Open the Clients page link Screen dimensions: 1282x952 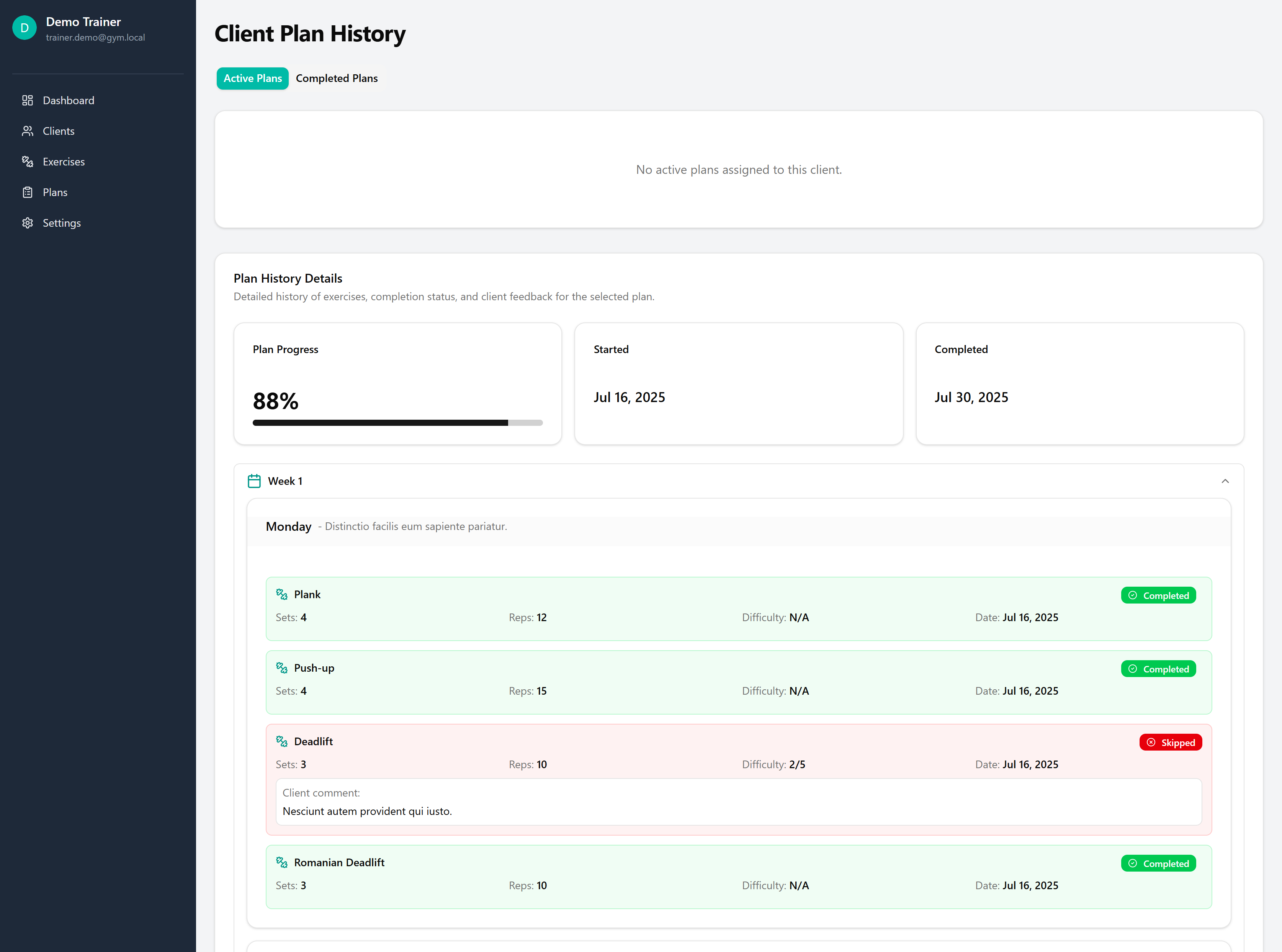59,131
